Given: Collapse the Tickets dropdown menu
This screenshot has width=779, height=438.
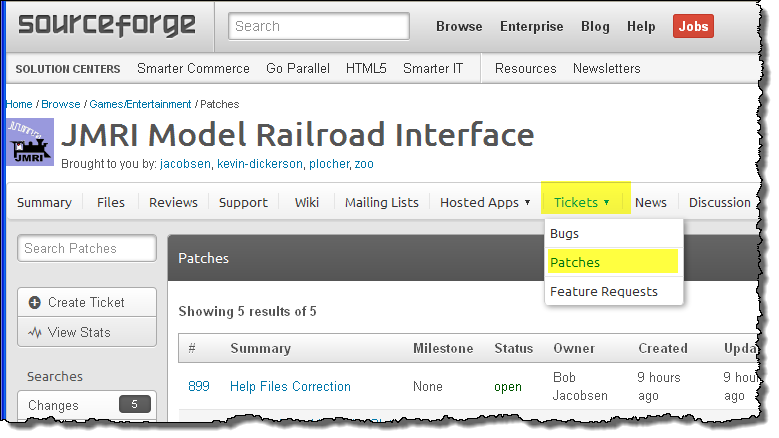Looking at the screenshot, I should [582, 202].
